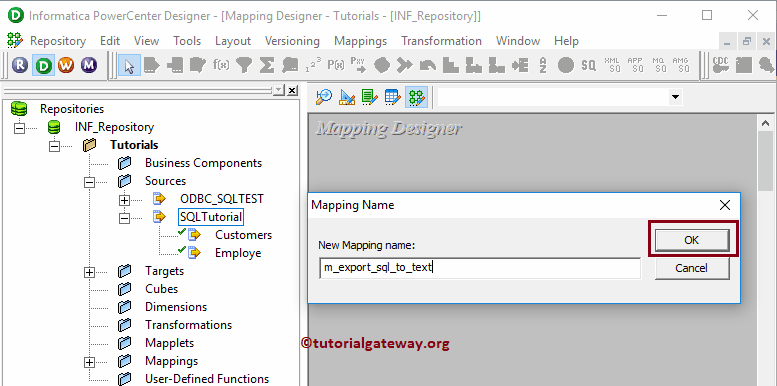Select the Cubes folder

[x=162, y=289]
